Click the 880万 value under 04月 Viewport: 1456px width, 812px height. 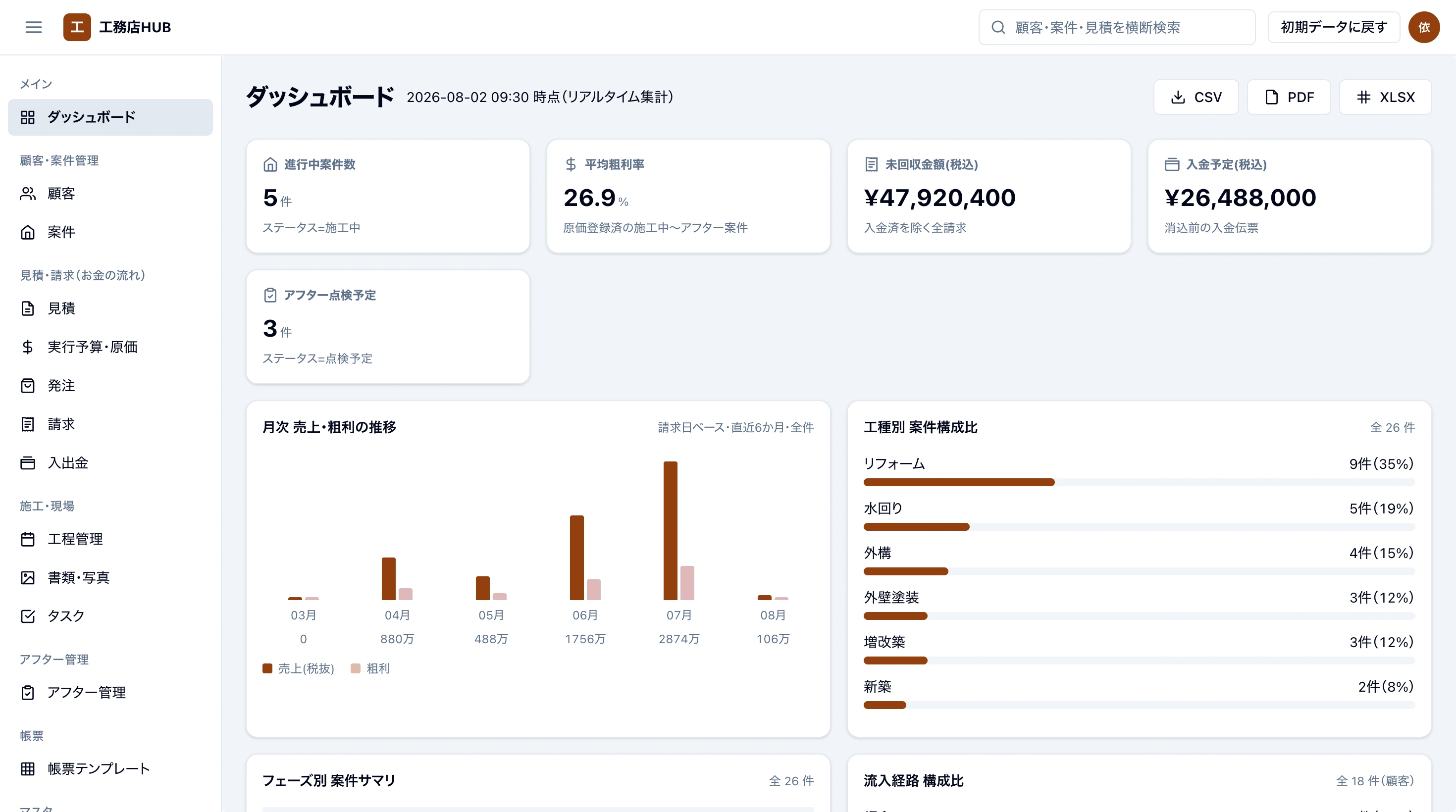(397, 639)
